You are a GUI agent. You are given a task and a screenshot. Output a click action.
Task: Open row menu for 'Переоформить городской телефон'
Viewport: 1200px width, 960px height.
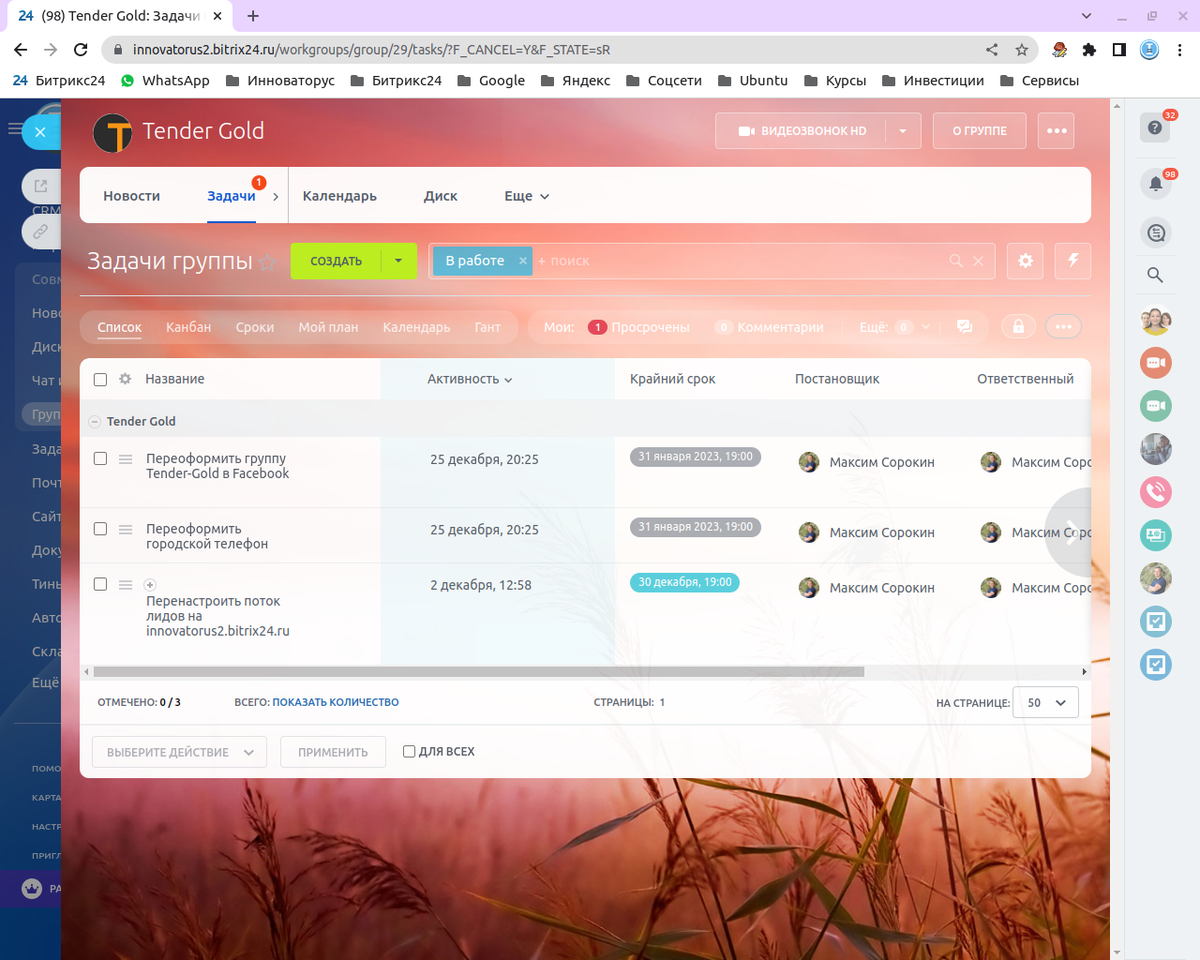(x=126, y=529)
